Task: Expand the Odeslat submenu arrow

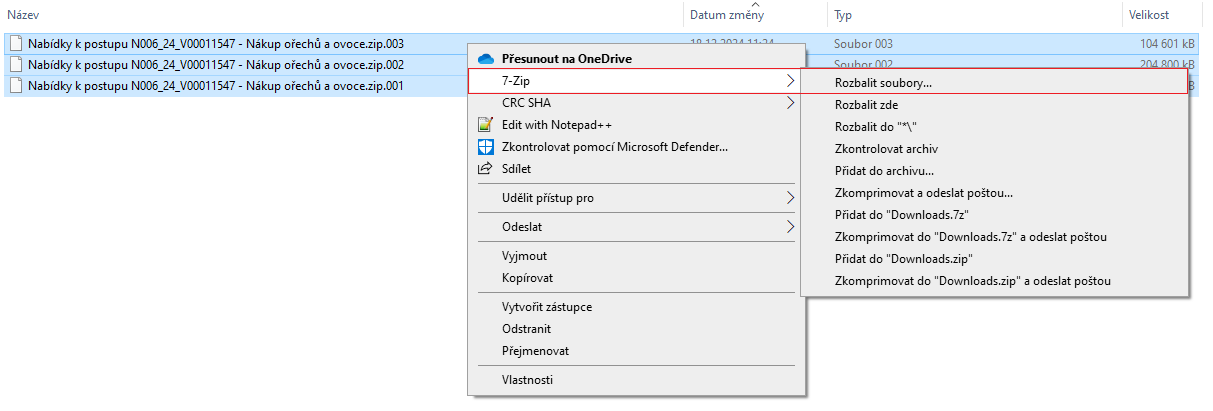Action: (x=790, y=227)
